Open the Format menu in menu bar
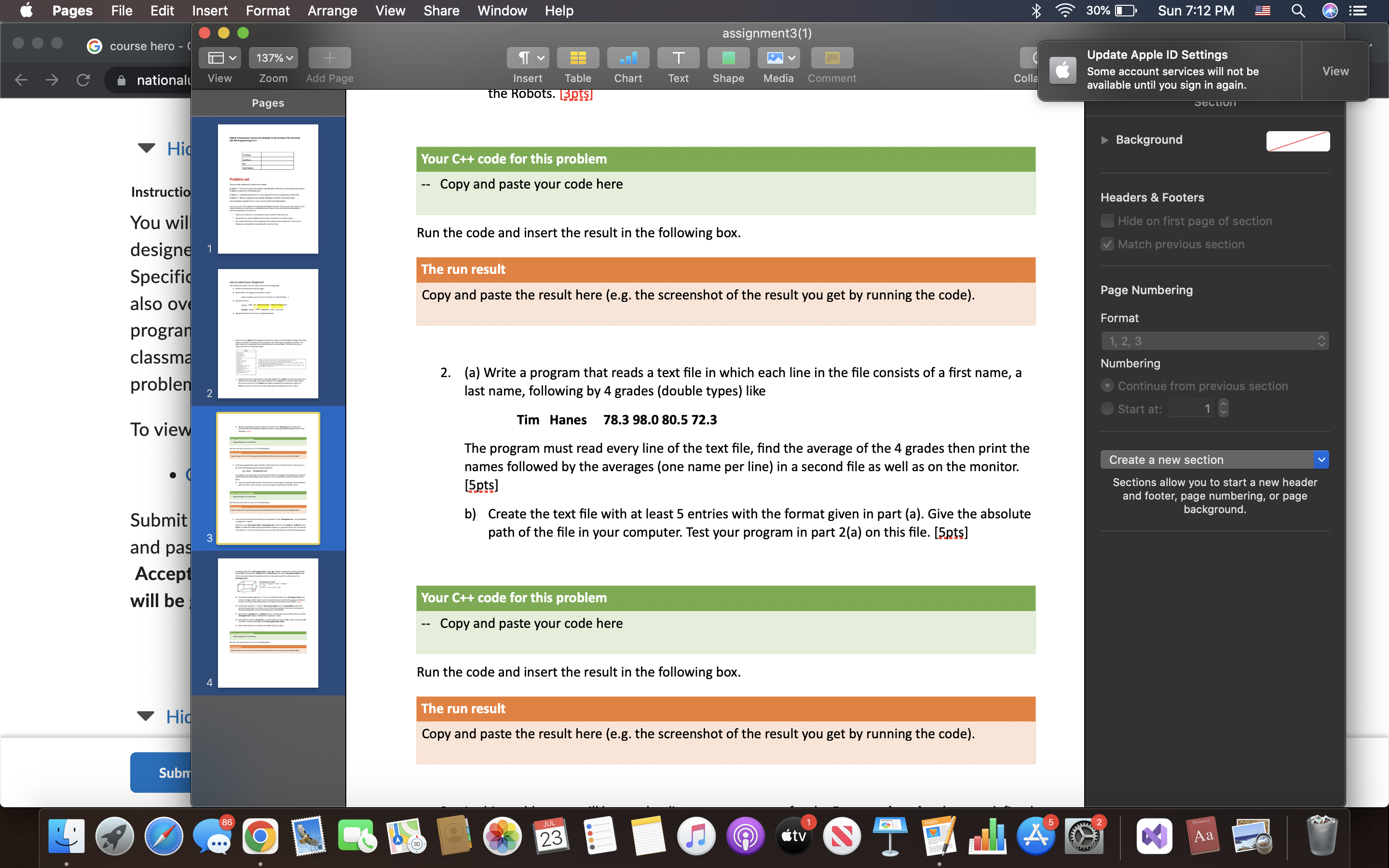 click(x=266, y=11)
